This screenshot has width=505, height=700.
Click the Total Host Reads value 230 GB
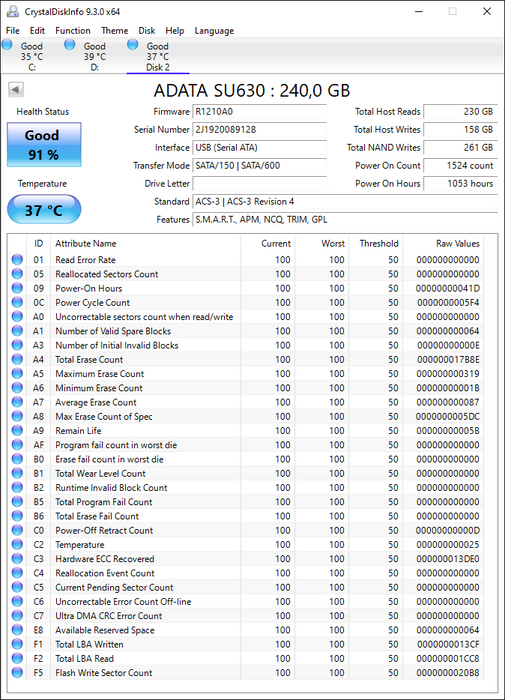point(460,112)
